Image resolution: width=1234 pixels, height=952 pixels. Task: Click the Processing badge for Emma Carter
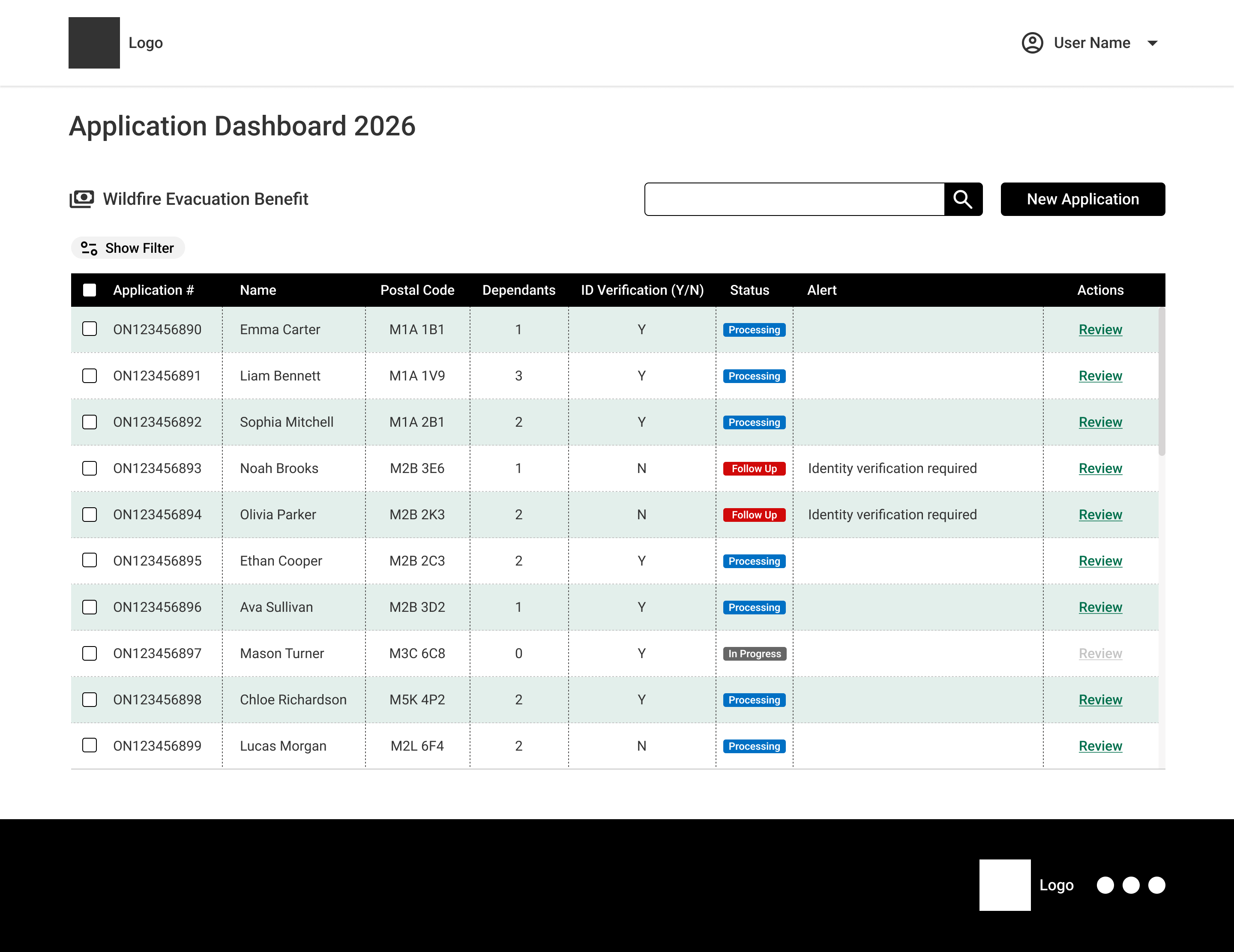point(754,329)
